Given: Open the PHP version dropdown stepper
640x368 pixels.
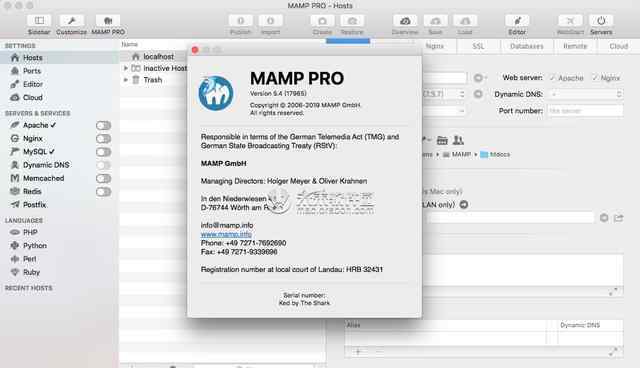Looking at the screenshot, I should 462,94.
